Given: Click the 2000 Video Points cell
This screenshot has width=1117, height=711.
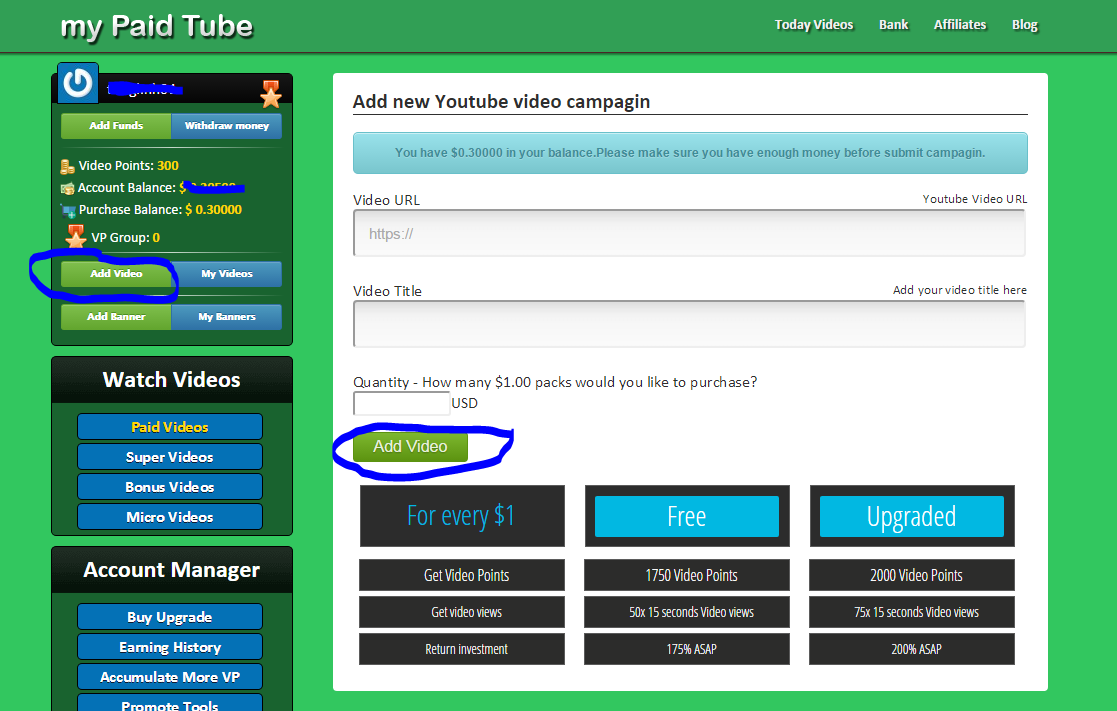Looking at the screenshot, I should 912,575.
